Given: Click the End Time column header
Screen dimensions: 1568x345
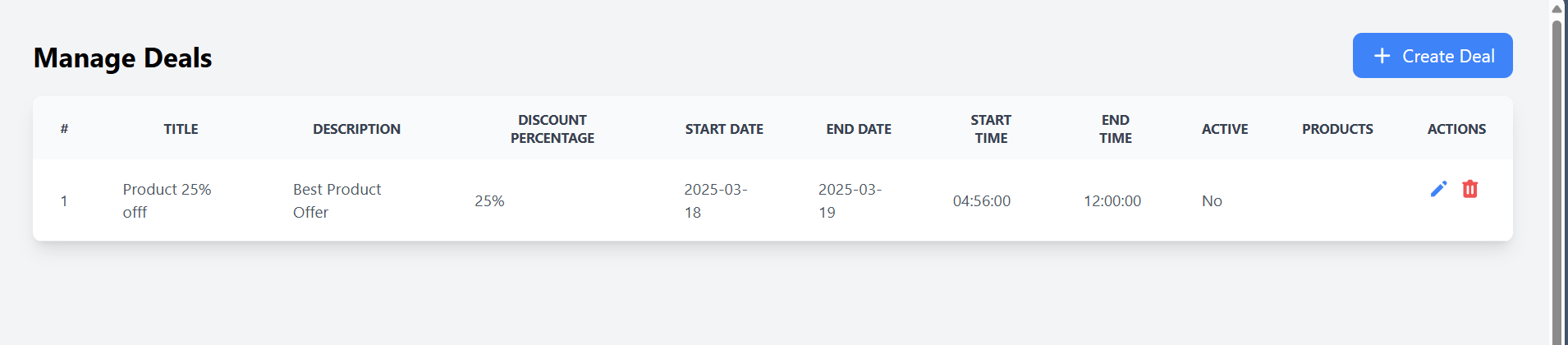Looking at the screenshot, I should coord(1115,129).
